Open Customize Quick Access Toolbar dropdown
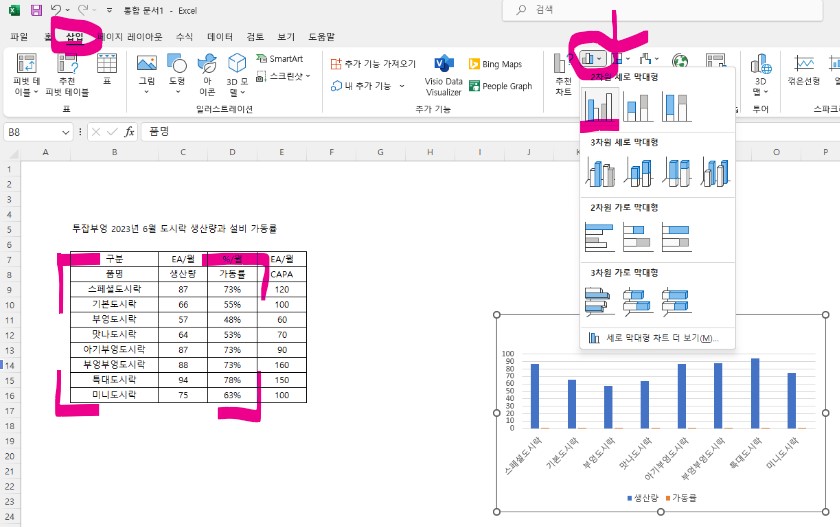Screen dimensions: 840x527 click(109, 10)
